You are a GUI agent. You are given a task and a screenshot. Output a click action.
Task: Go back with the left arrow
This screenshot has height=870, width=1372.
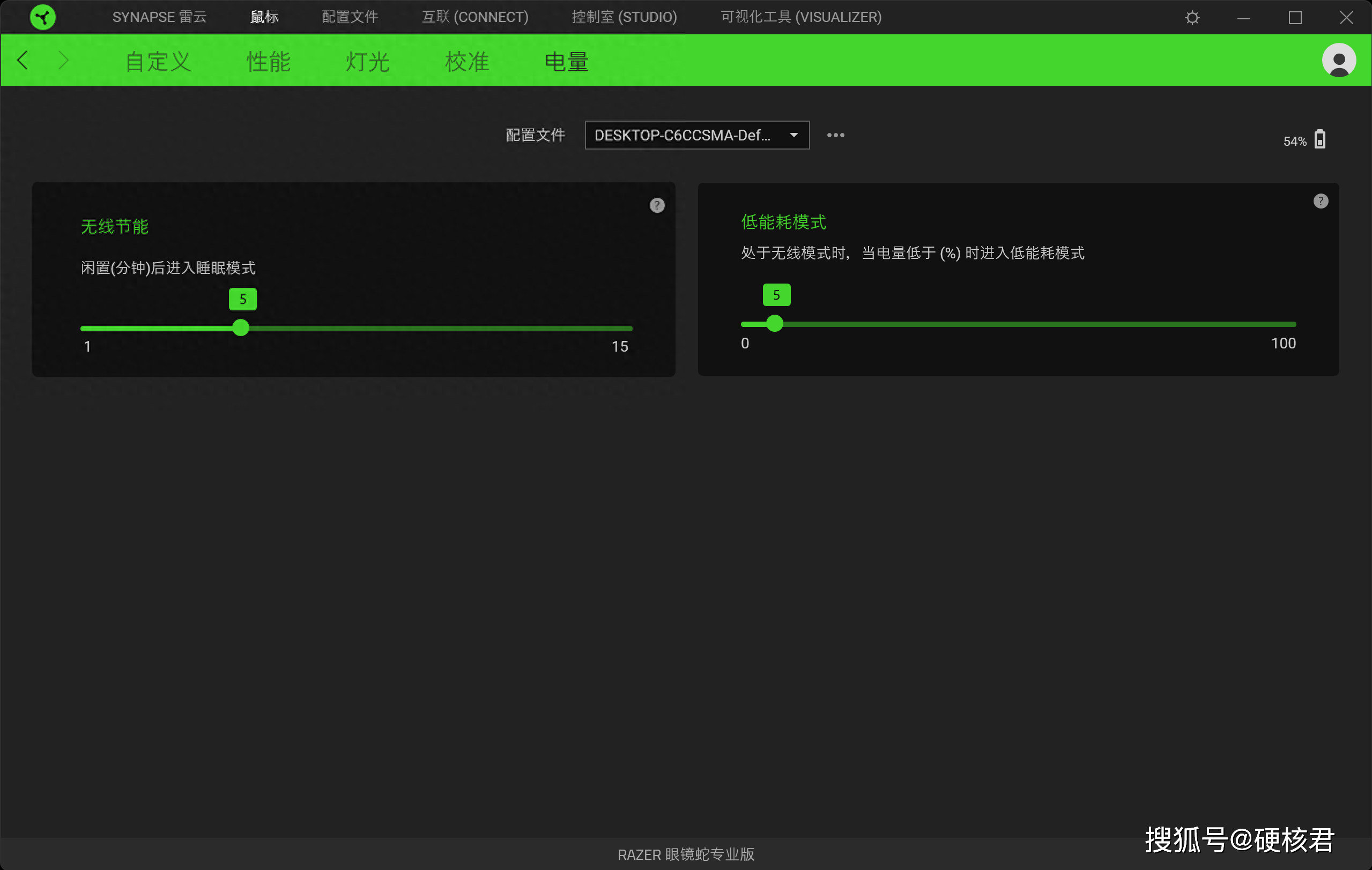[x=23, y=60]
